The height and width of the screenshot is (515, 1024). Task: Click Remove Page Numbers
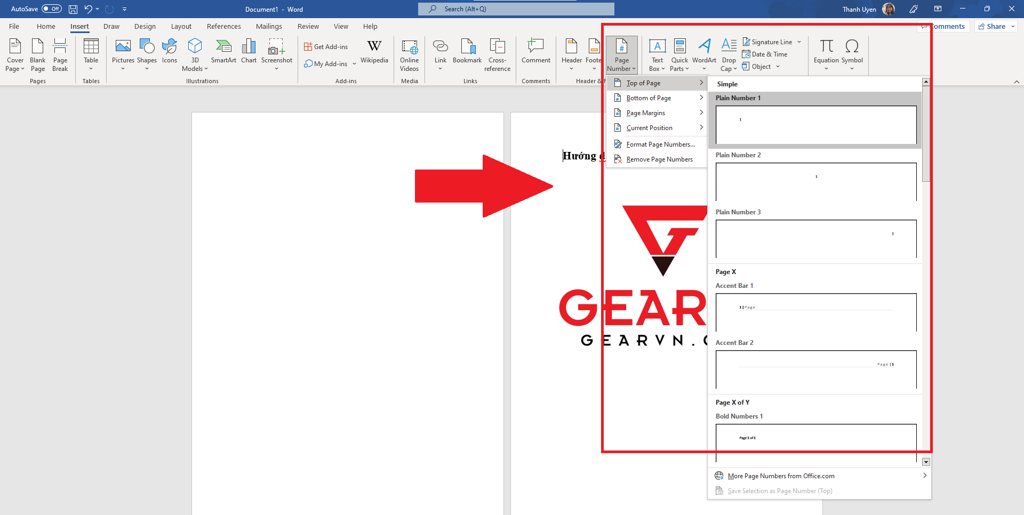[657, 159]
